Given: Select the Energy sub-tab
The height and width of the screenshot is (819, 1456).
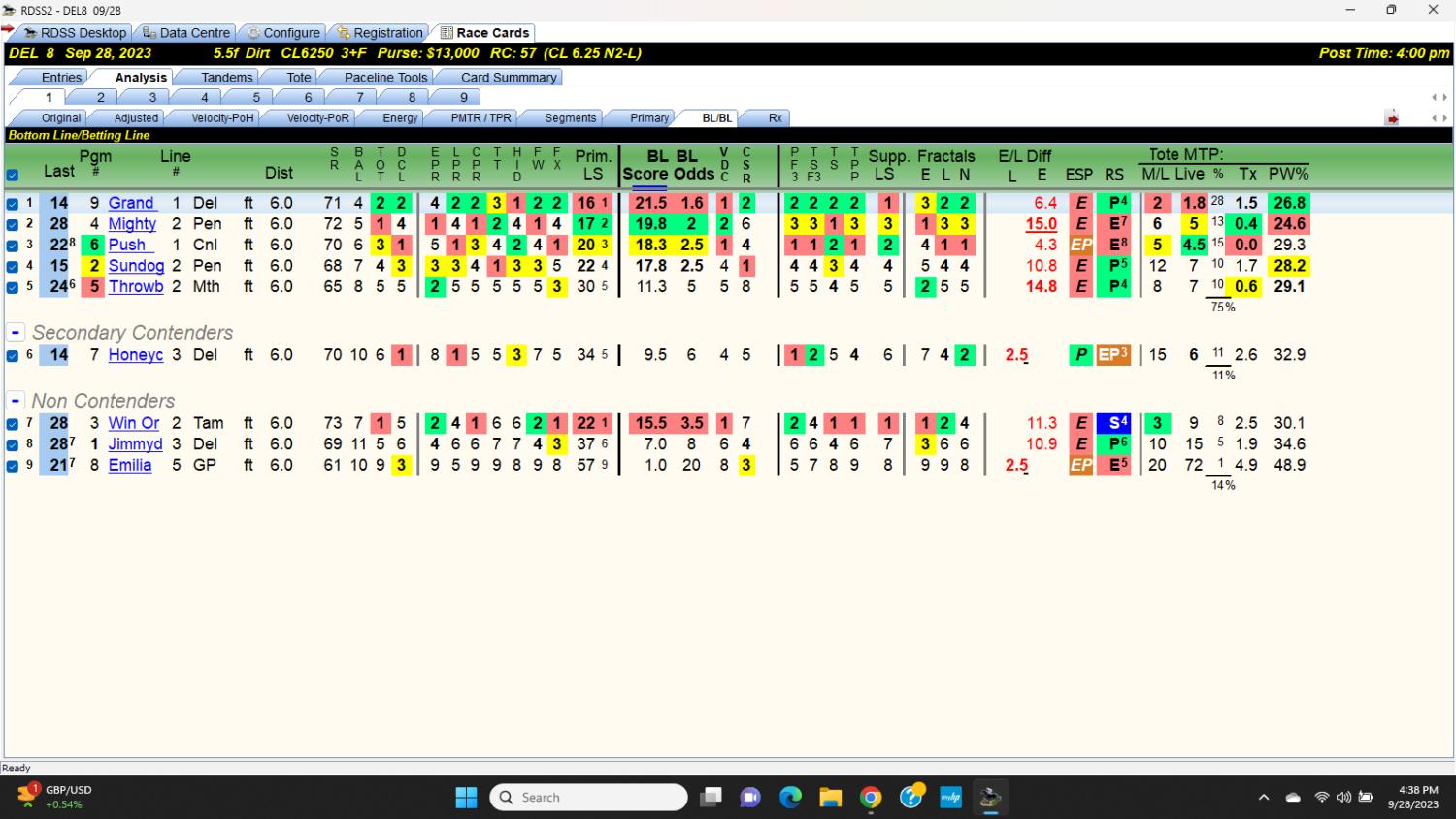Looking at the screenshot, I should pos(400,118).
